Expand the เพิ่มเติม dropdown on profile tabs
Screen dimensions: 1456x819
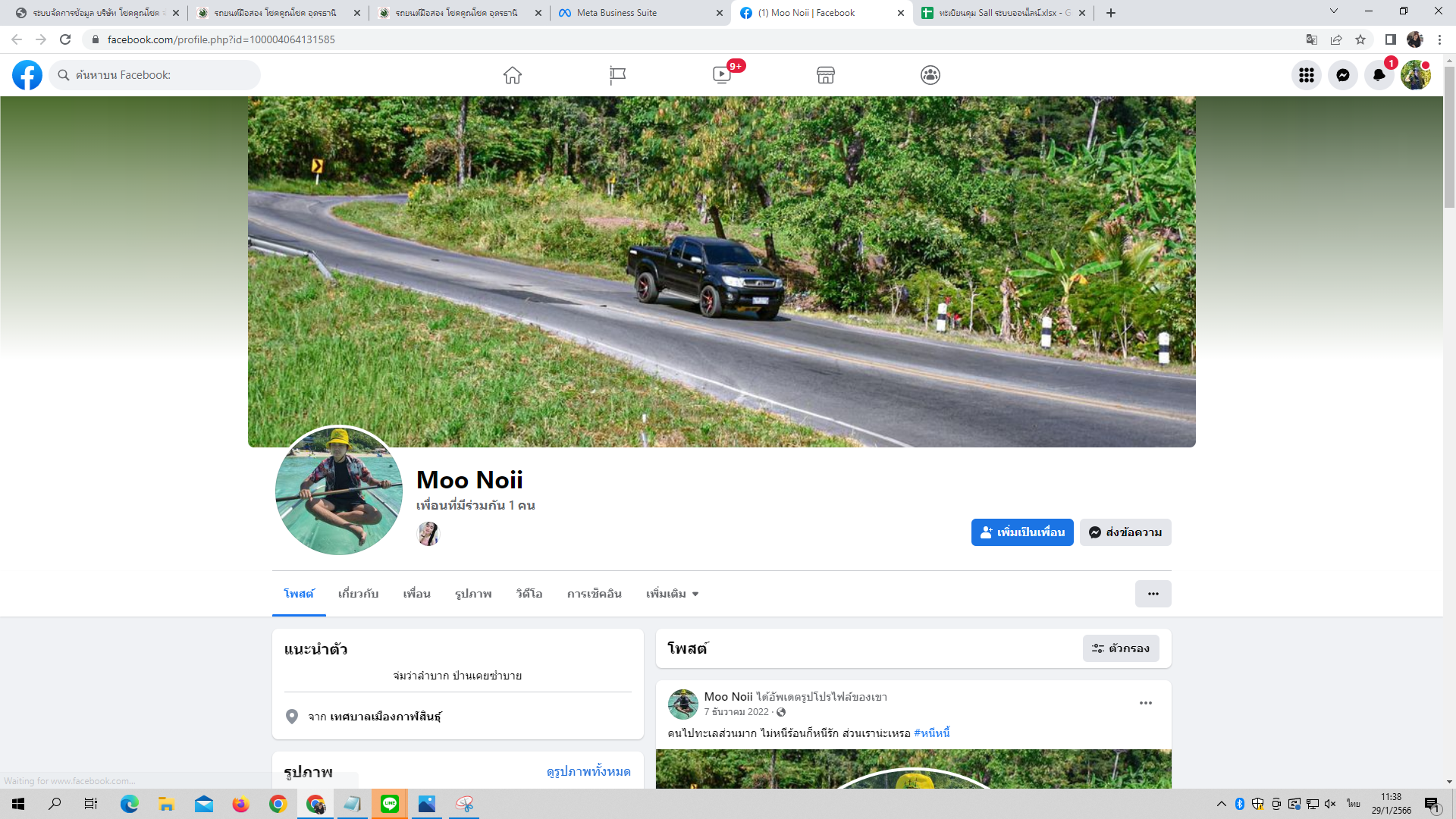(x=672, y=594)
